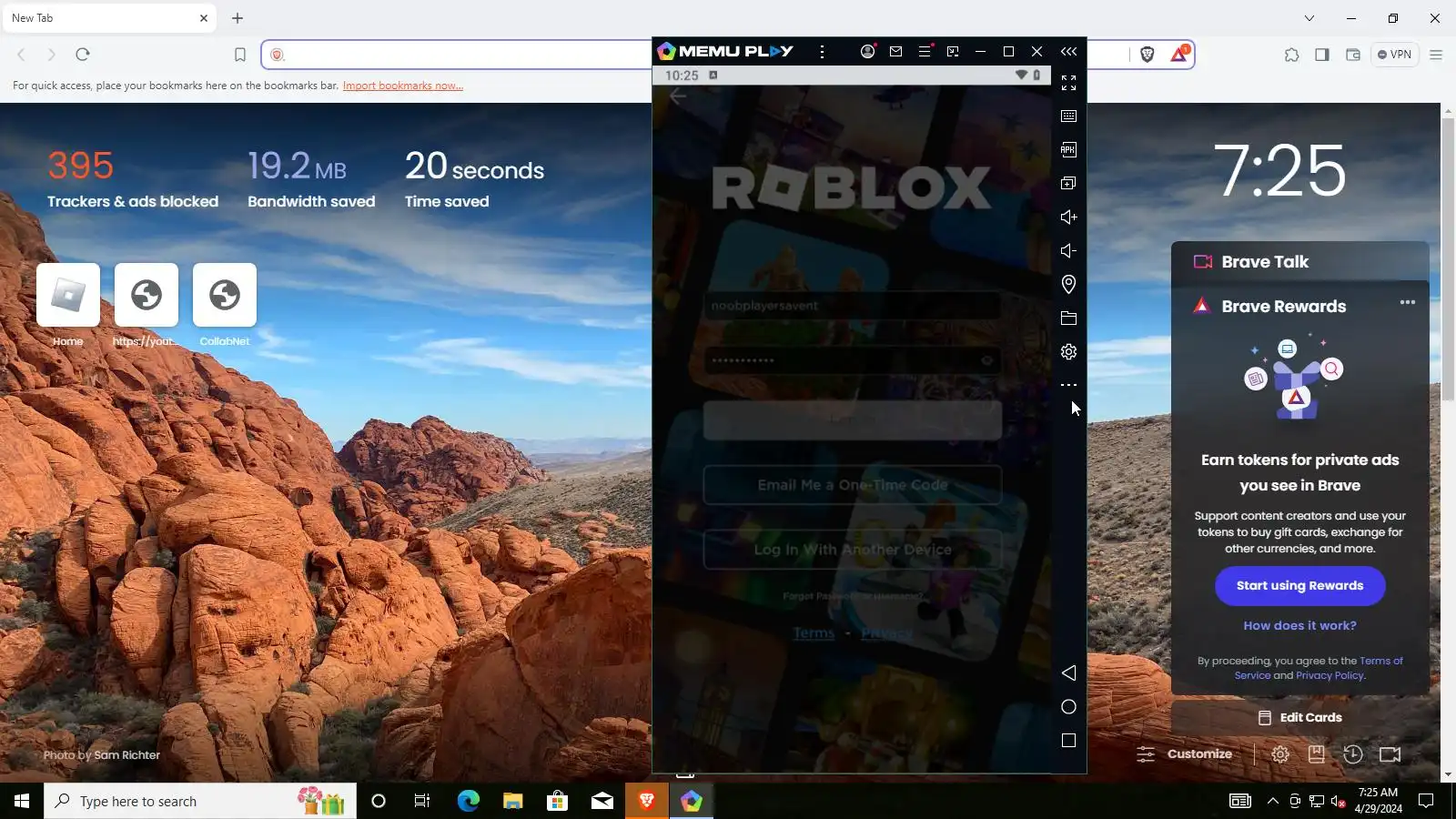This screenshot has height=819, width=1456.
Task: Open Brave bookmarks icon on new tab
Action: (1316, 754)
